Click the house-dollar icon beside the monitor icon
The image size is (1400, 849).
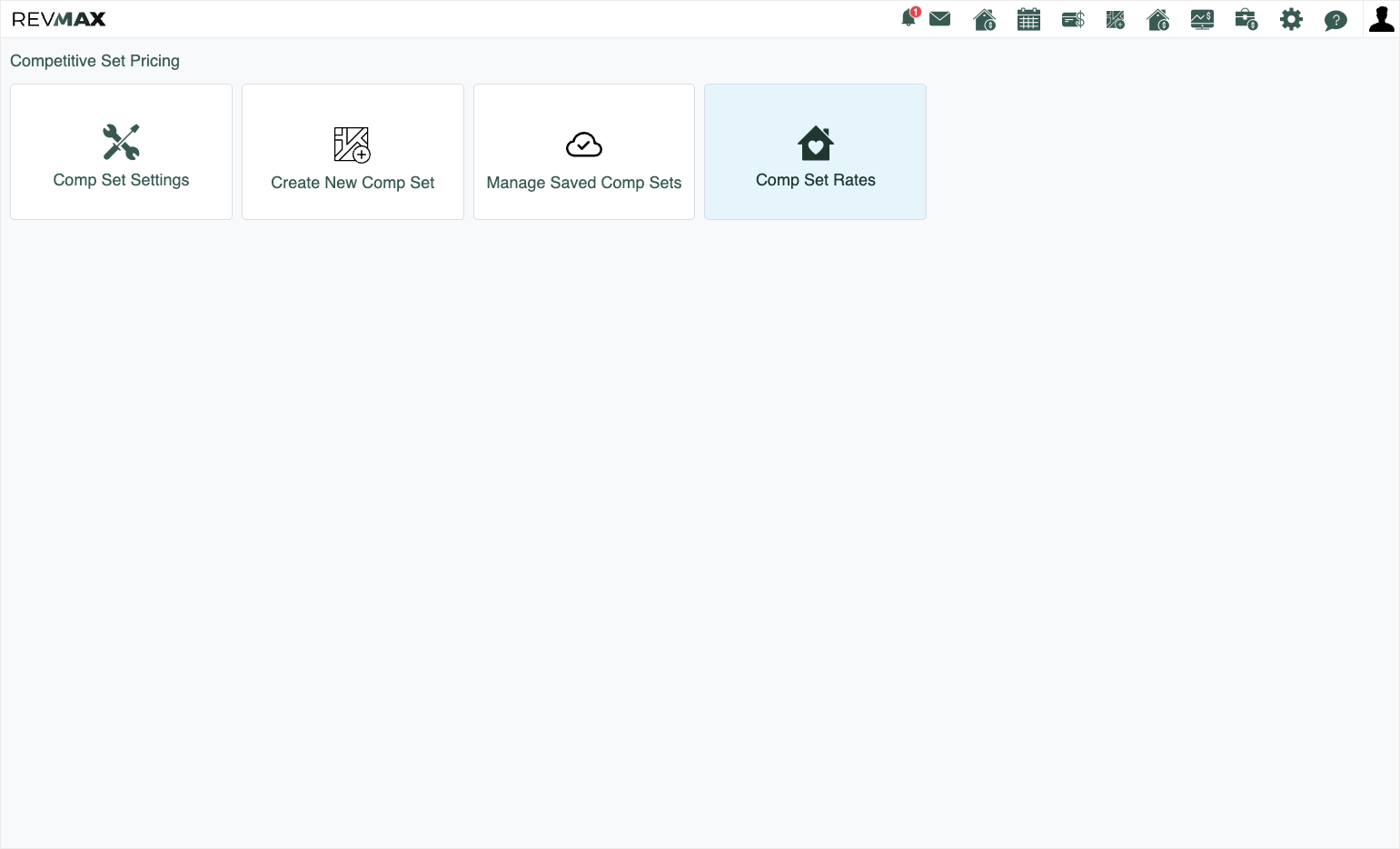[x=1158, y=19]
